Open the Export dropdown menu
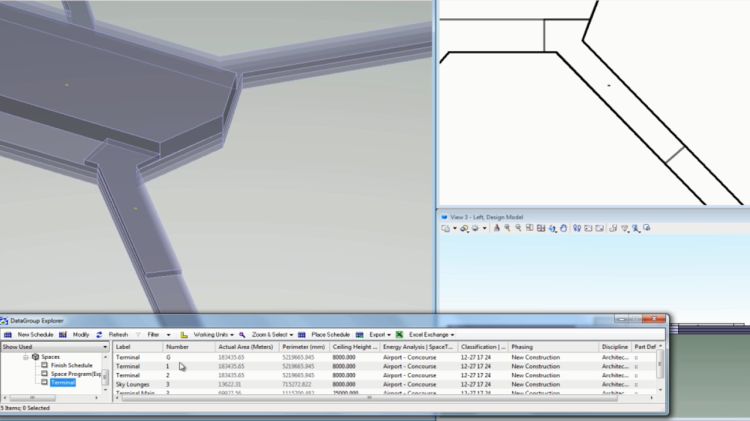750x421 pixels. pos(377,334)
